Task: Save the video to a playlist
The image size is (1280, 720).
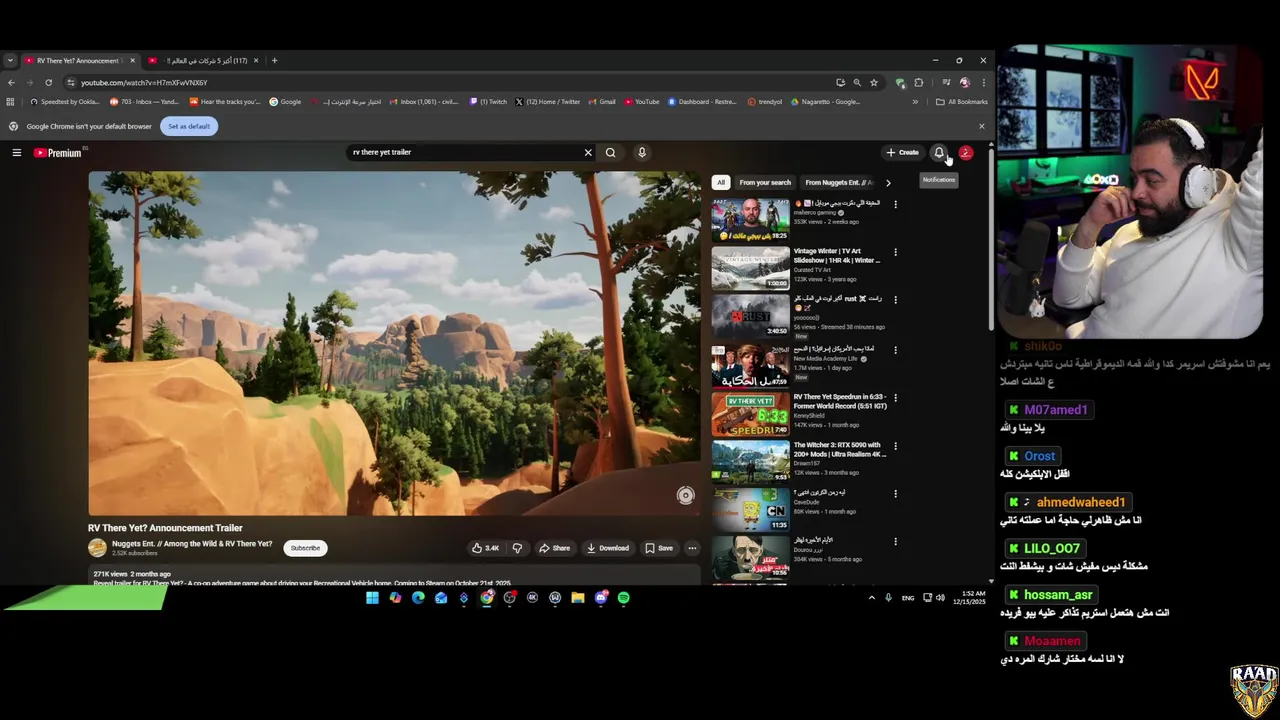Action: tap(659, 548)
